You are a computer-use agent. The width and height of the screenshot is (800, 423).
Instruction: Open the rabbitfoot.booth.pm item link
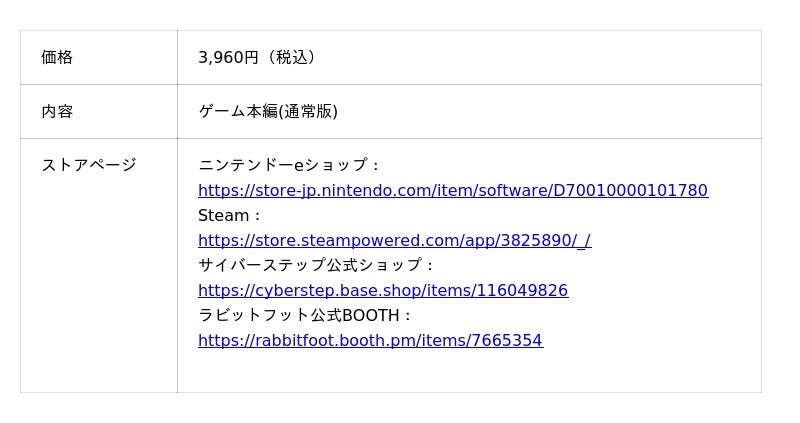pyautogui.click(x=370, y=340)
